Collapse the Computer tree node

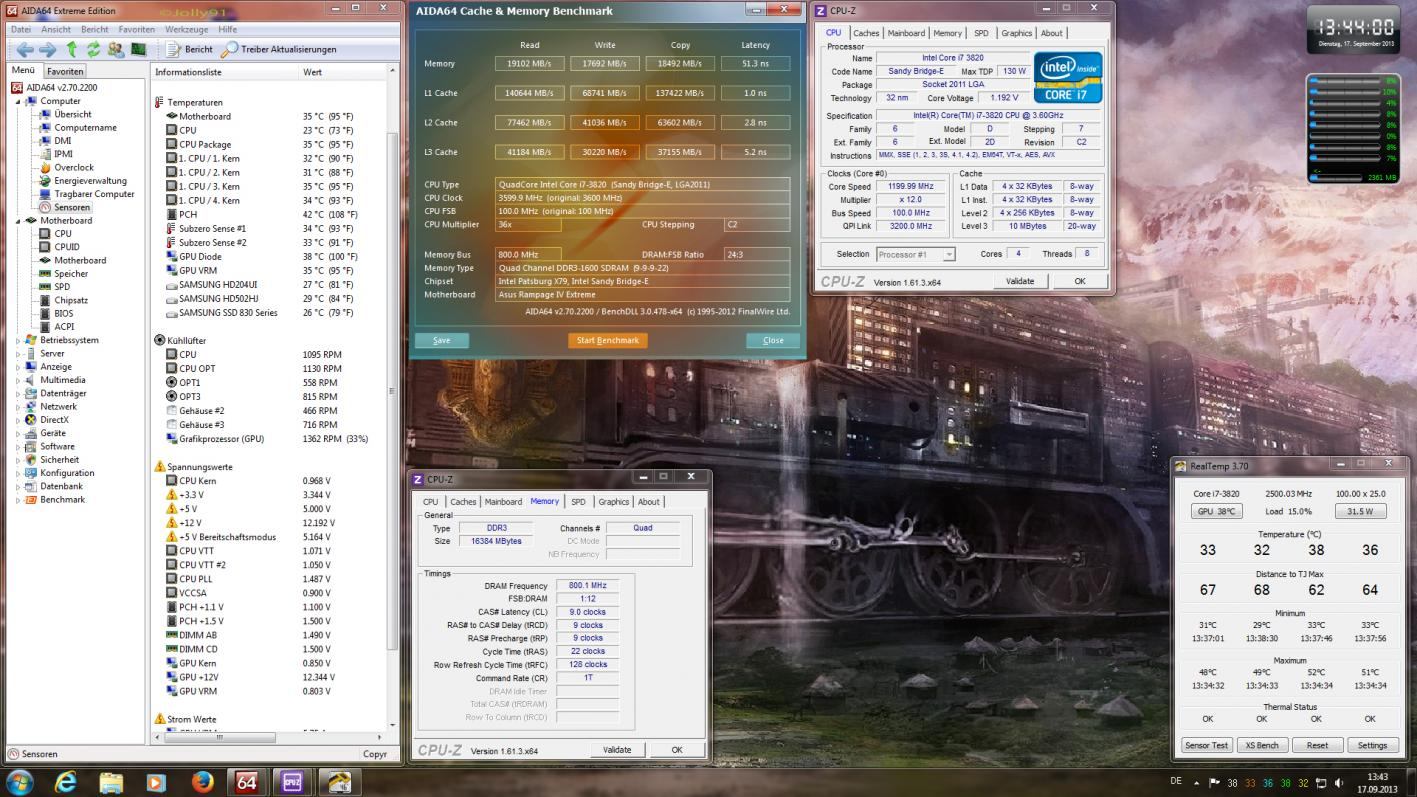(x=18, y=101)
